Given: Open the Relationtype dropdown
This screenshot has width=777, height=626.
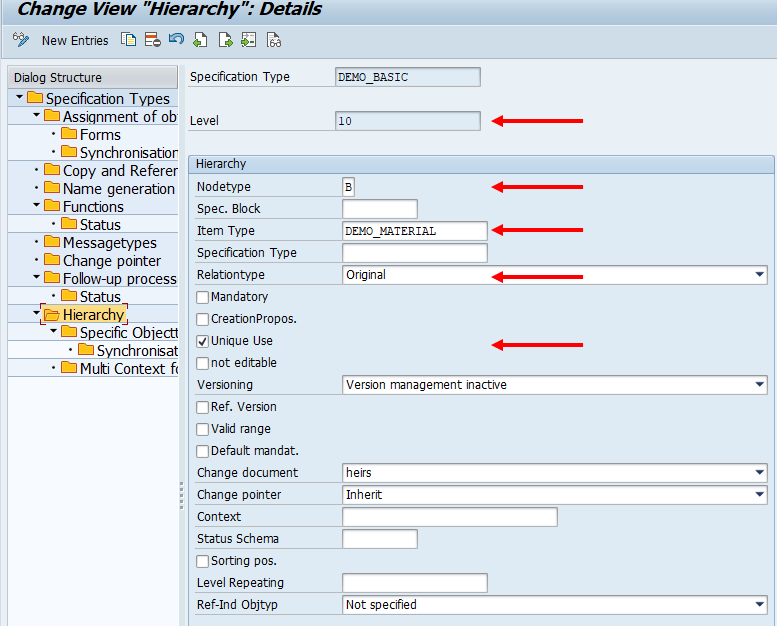Looking at the screenshot, I should pos(760,274).
